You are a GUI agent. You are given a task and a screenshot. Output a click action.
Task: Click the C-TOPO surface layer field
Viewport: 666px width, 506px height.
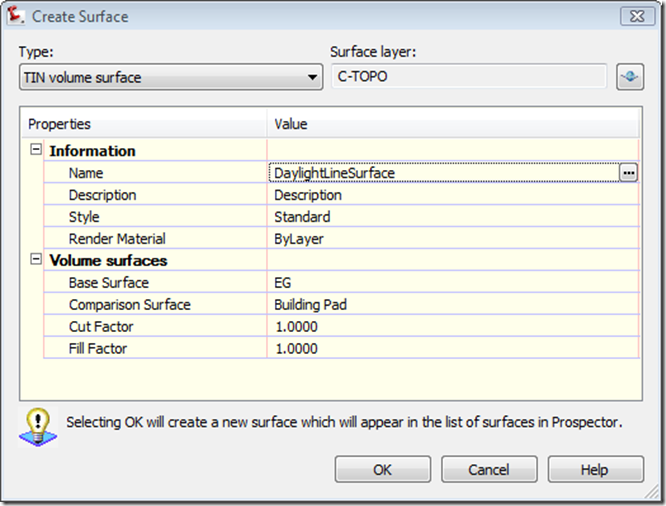click(x=468, y=77)
